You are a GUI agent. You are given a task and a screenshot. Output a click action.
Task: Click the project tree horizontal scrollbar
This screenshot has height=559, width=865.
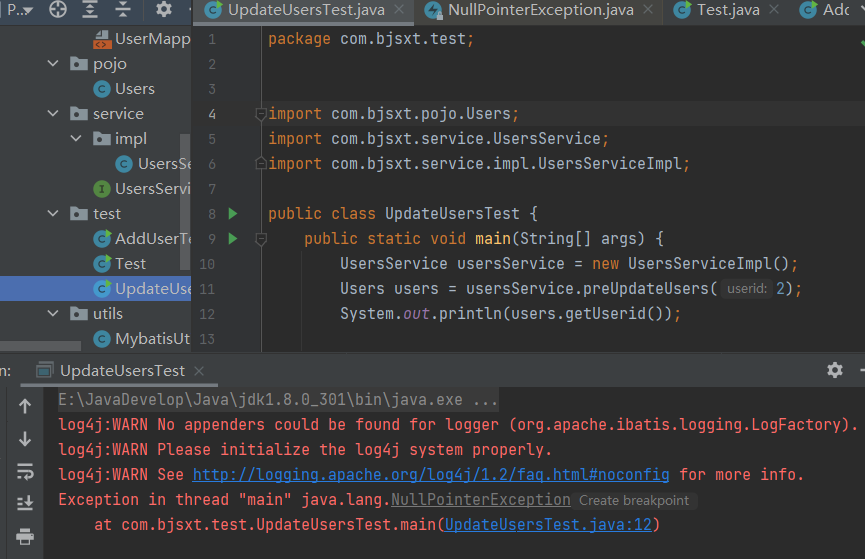point(40,346)
